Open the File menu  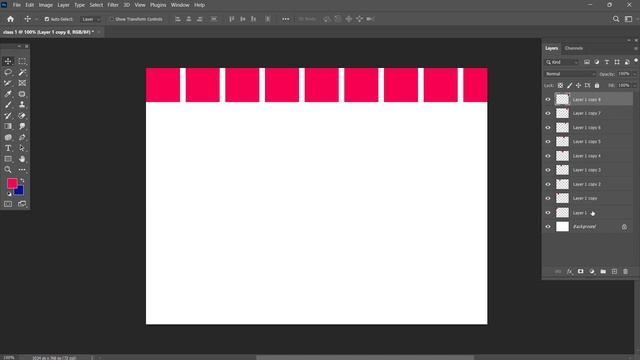pos(17,5)
